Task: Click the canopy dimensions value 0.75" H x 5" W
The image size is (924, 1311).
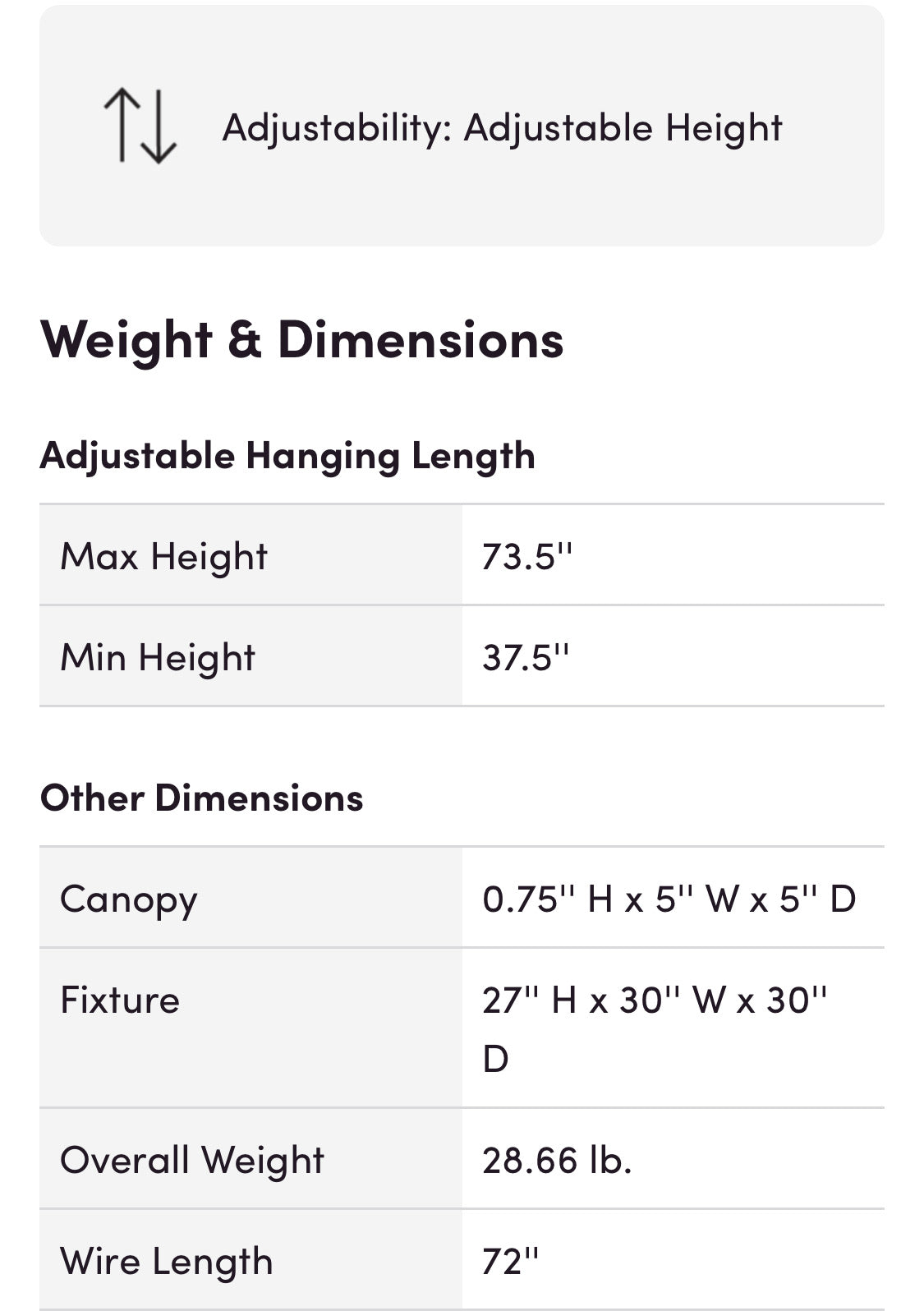Action: pos(669,899)
